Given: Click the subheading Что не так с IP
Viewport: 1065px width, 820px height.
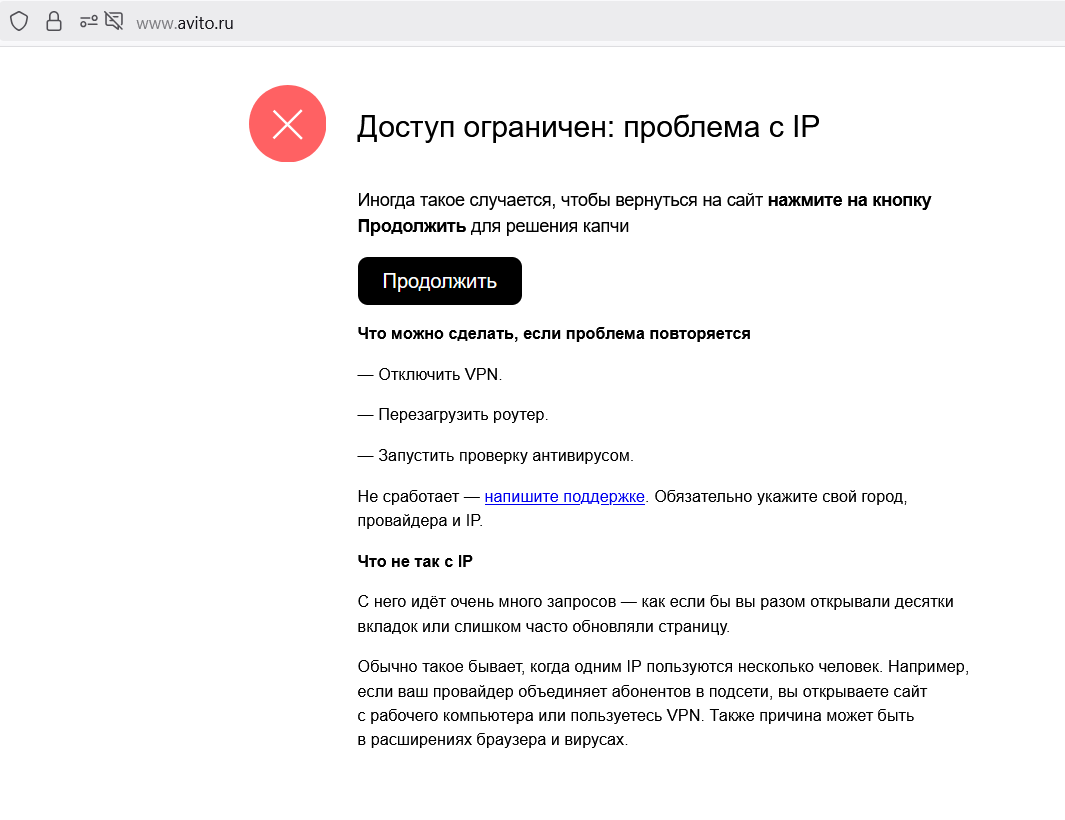Looking at the screenshot, I should (415, 561).
